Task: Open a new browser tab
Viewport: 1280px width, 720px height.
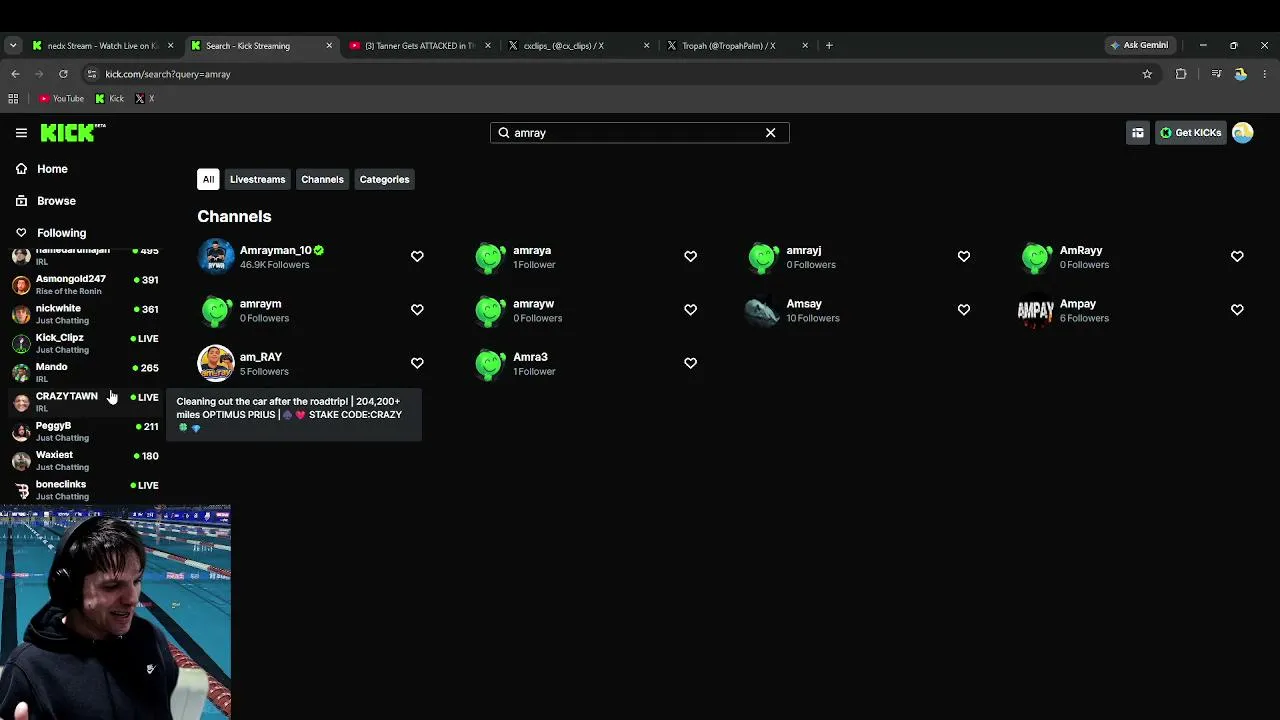Action: click(x=829, y=45)
